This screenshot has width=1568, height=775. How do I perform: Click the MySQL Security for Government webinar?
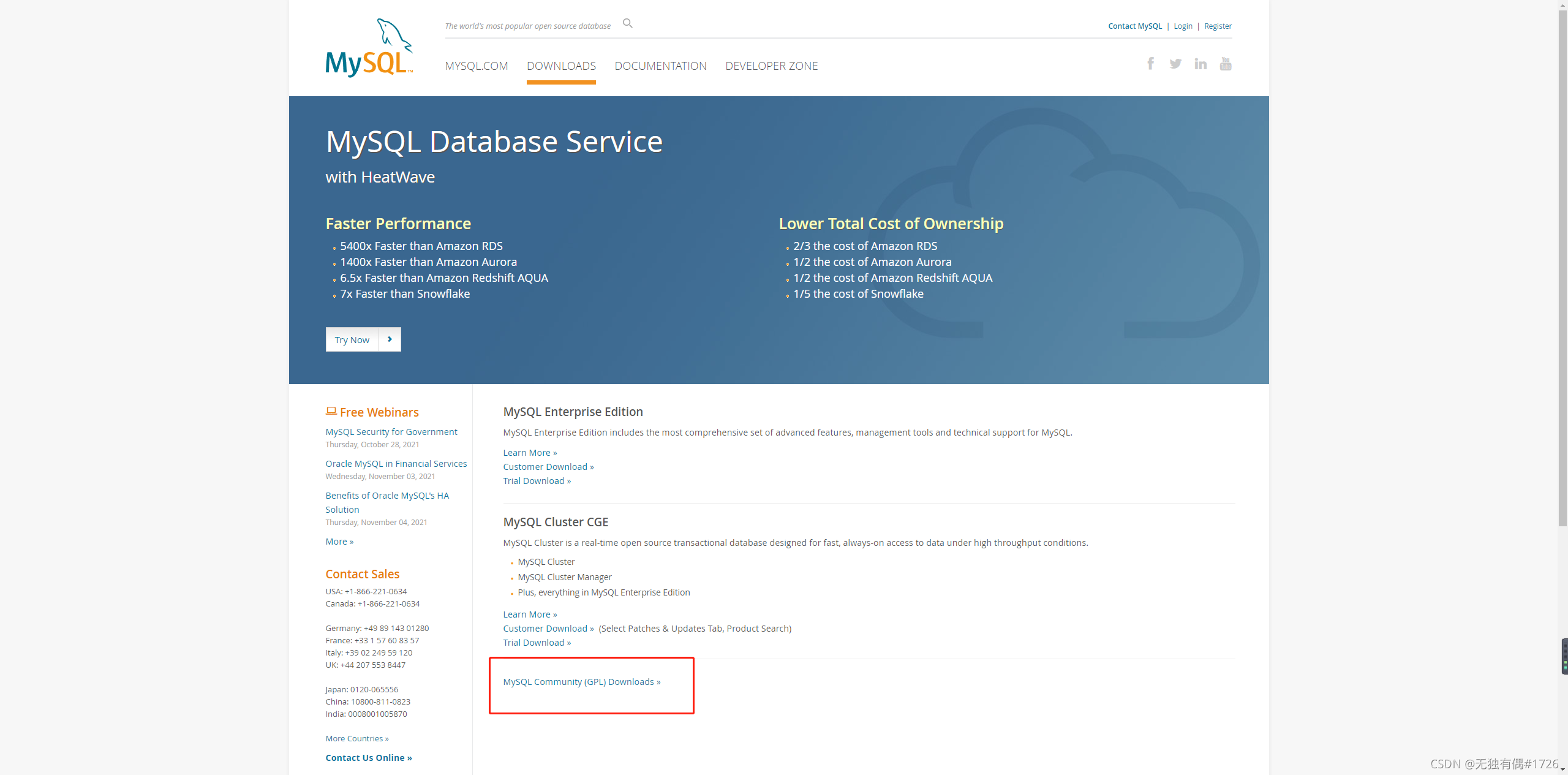[x=391, y=432]
